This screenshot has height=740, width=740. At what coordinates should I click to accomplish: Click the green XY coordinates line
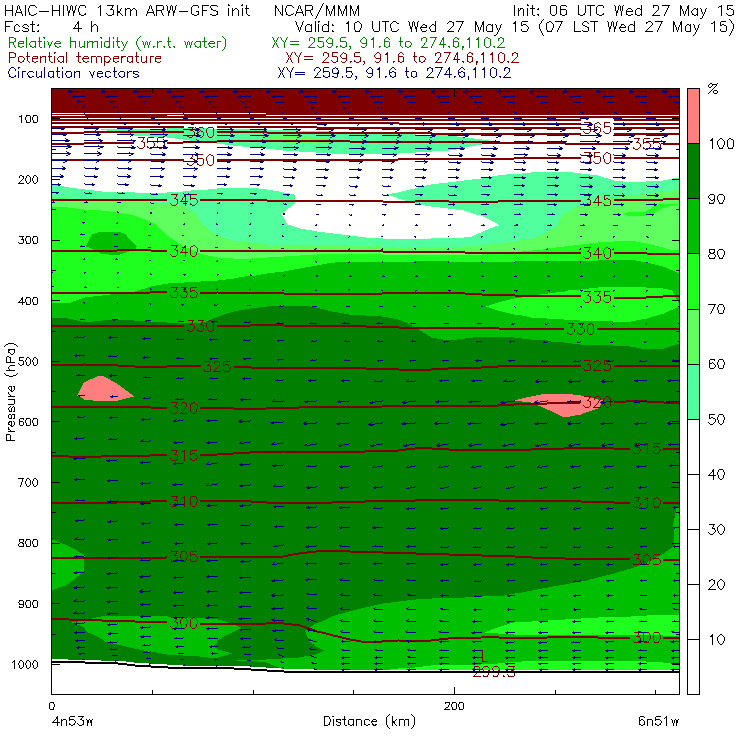(388, 43)
